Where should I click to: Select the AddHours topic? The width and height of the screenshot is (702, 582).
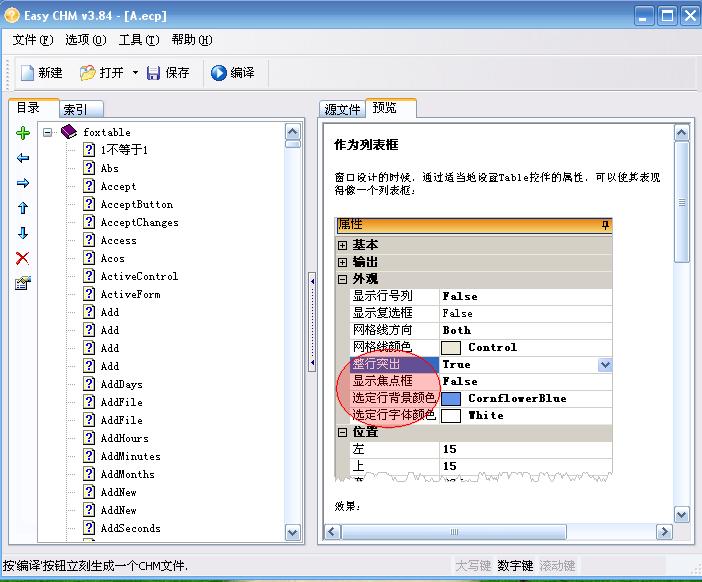click(124, 438)
